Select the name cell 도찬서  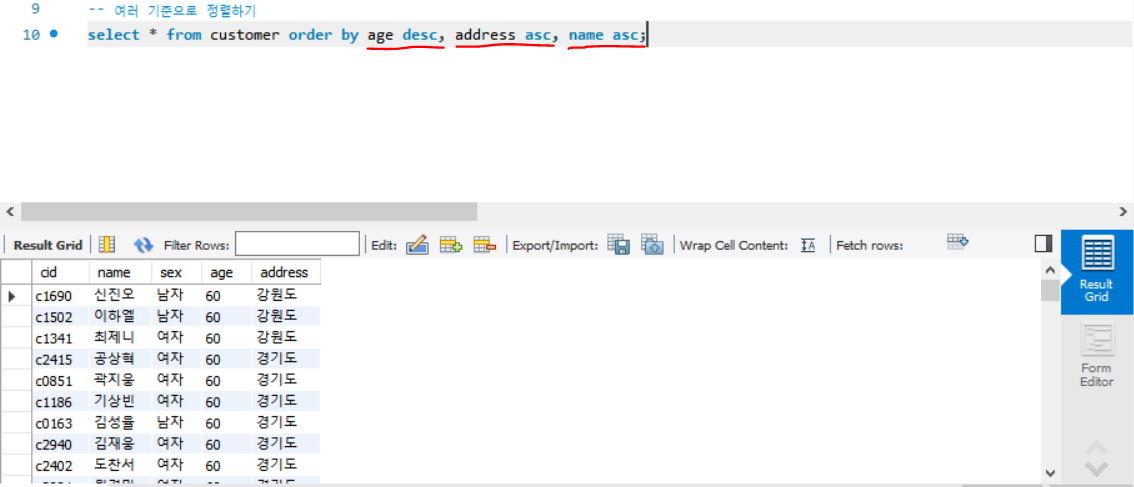120,464
